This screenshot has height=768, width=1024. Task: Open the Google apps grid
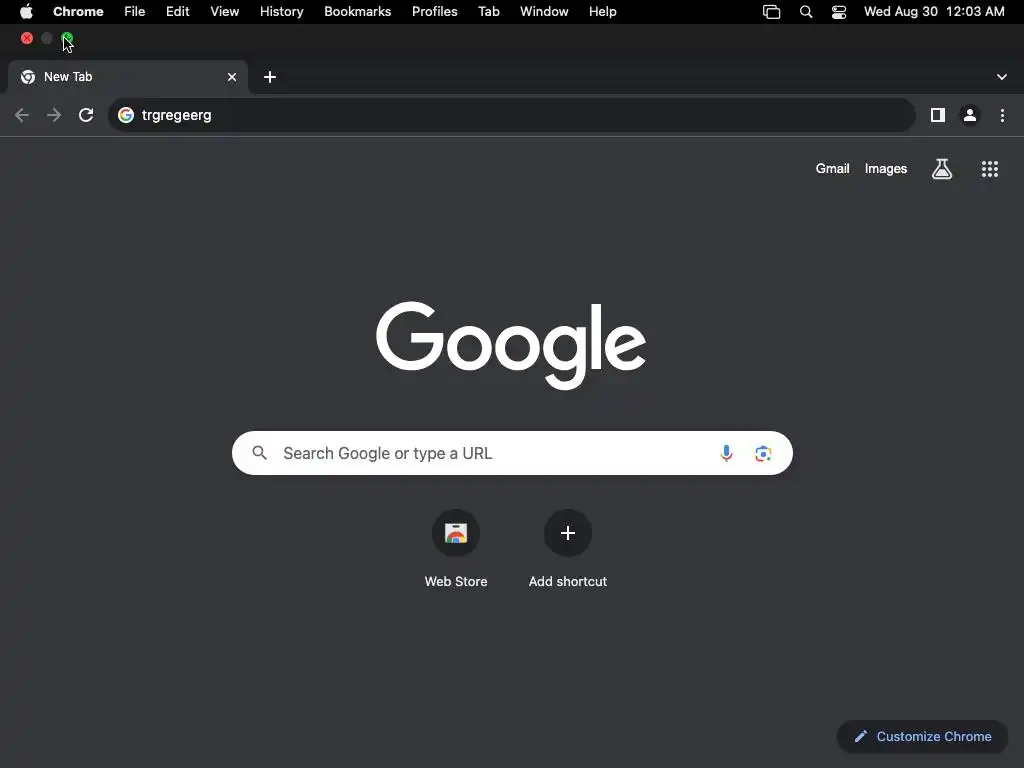pos(989,169)
